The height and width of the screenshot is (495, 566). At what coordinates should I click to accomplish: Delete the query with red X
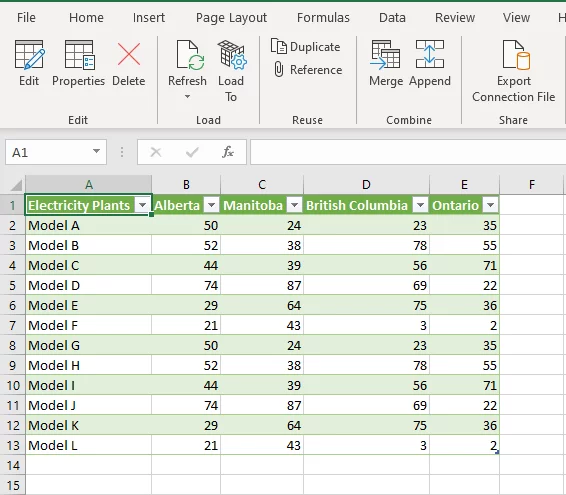[129, 55]
